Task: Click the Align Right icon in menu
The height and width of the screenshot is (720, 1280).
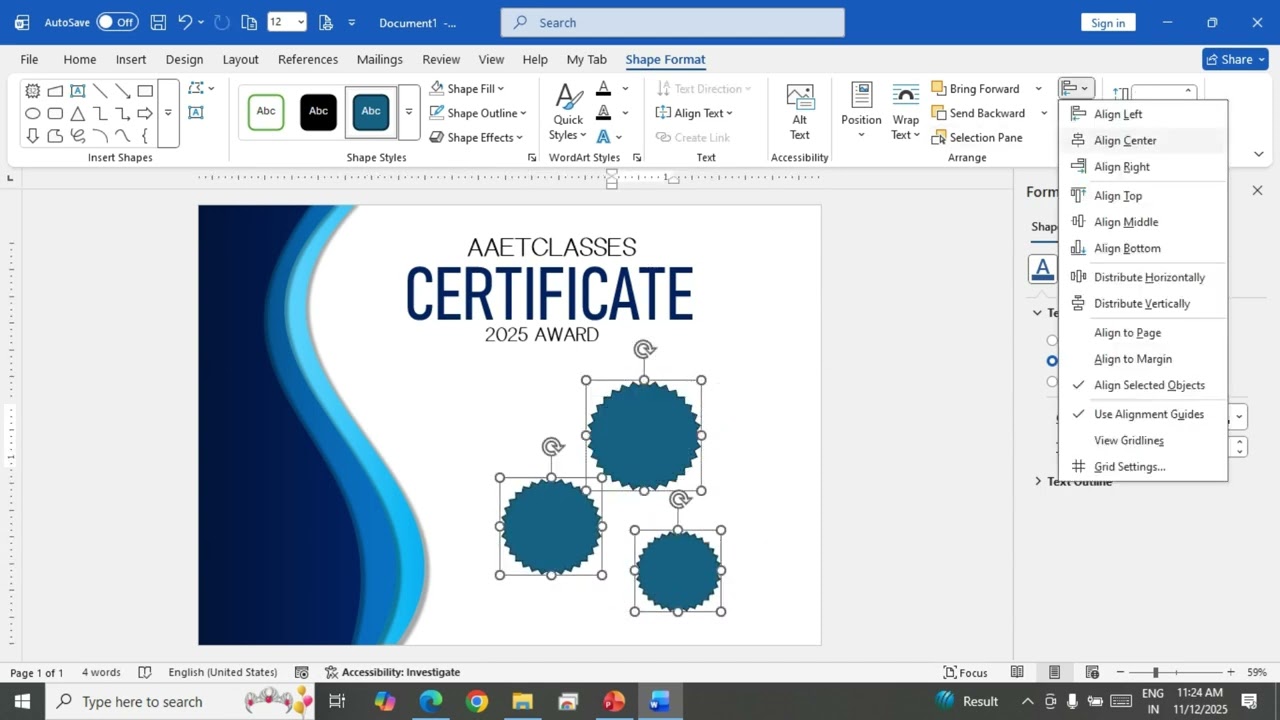Action: 1078,167
